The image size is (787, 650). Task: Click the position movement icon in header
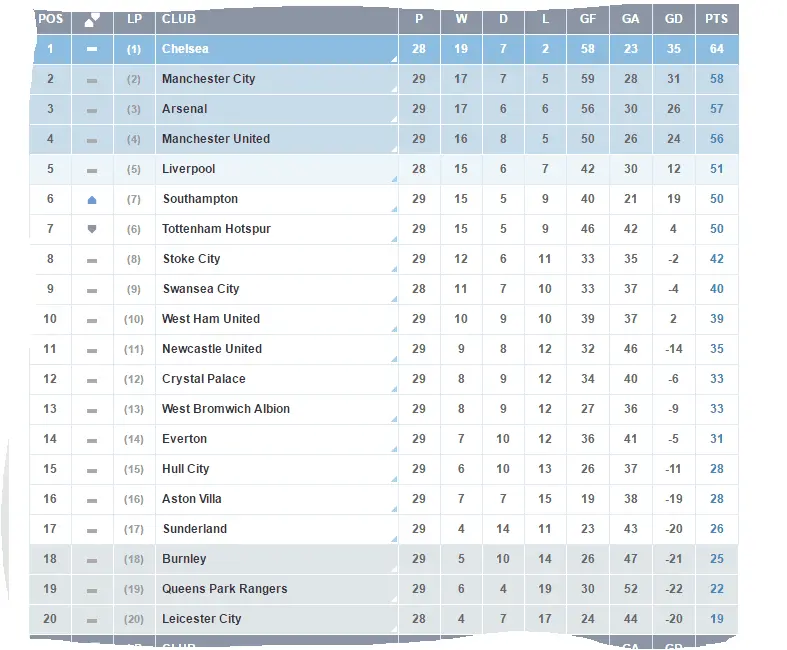click(x=92, y=19)
